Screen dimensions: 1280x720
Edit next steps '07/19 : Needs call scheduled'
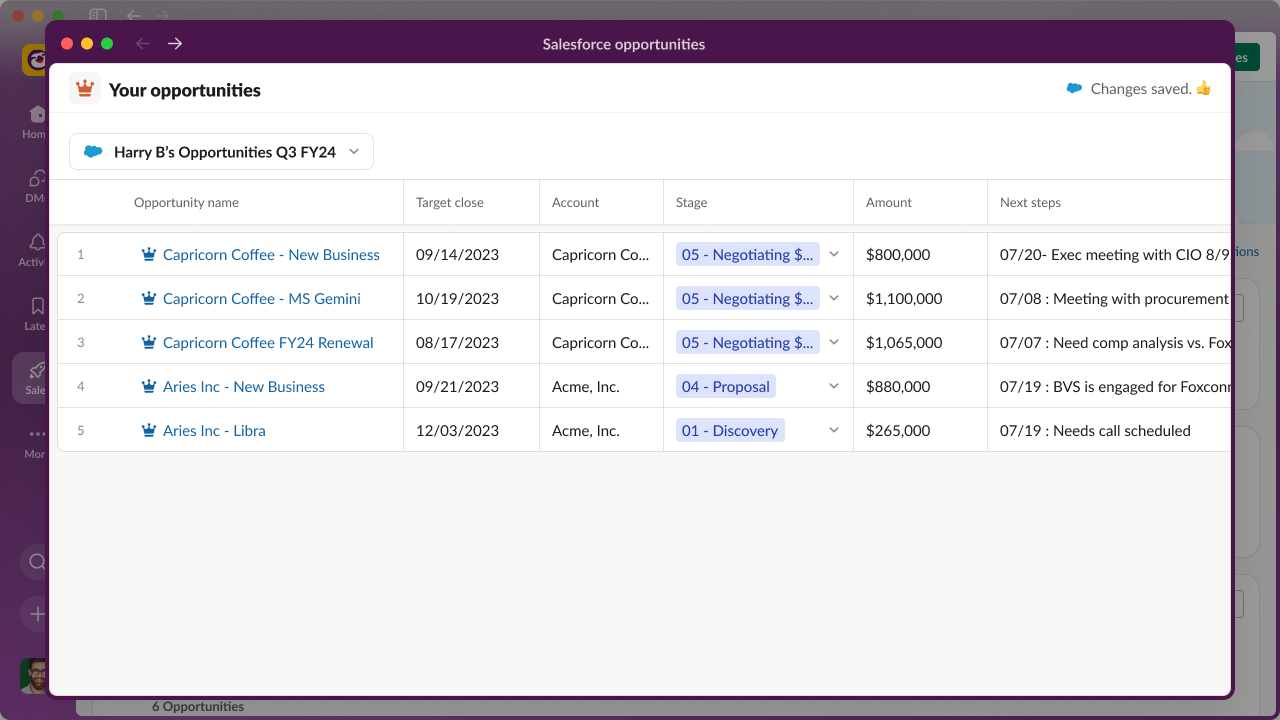[1109, 431]
